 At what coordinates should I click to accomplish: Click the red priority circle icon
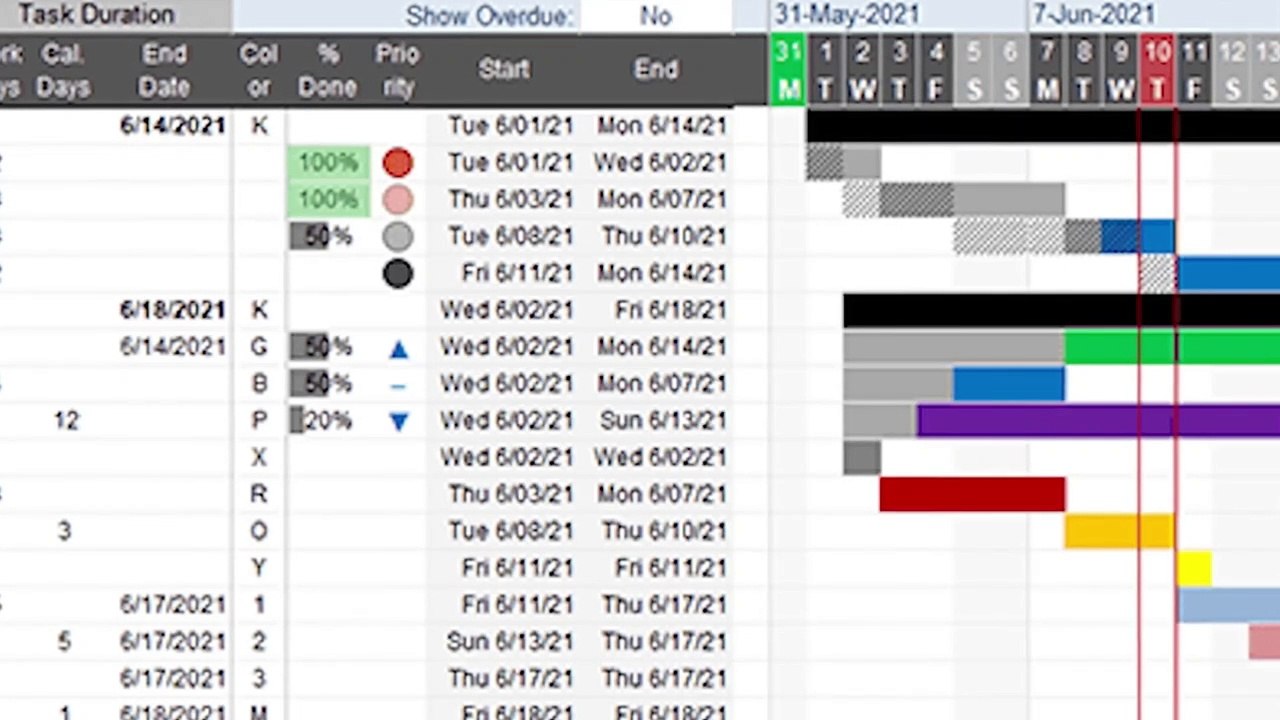click(397, 162)
